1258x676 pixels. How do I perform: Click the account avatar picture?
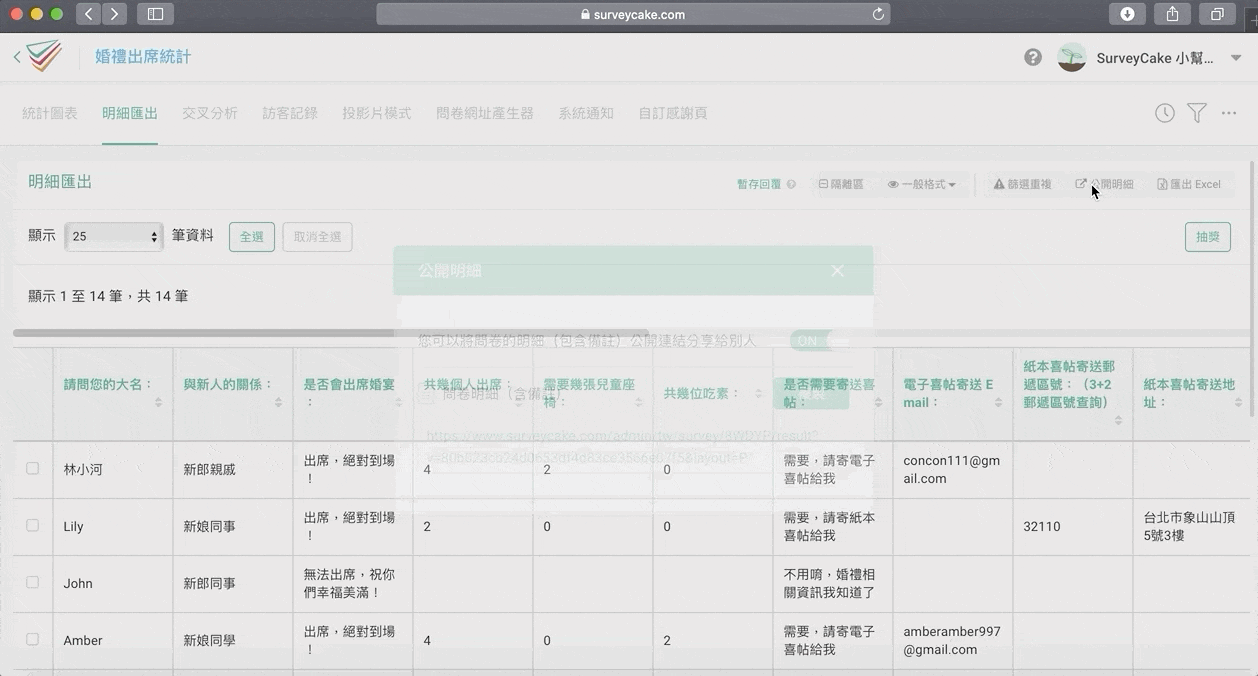pos(1072,57)
